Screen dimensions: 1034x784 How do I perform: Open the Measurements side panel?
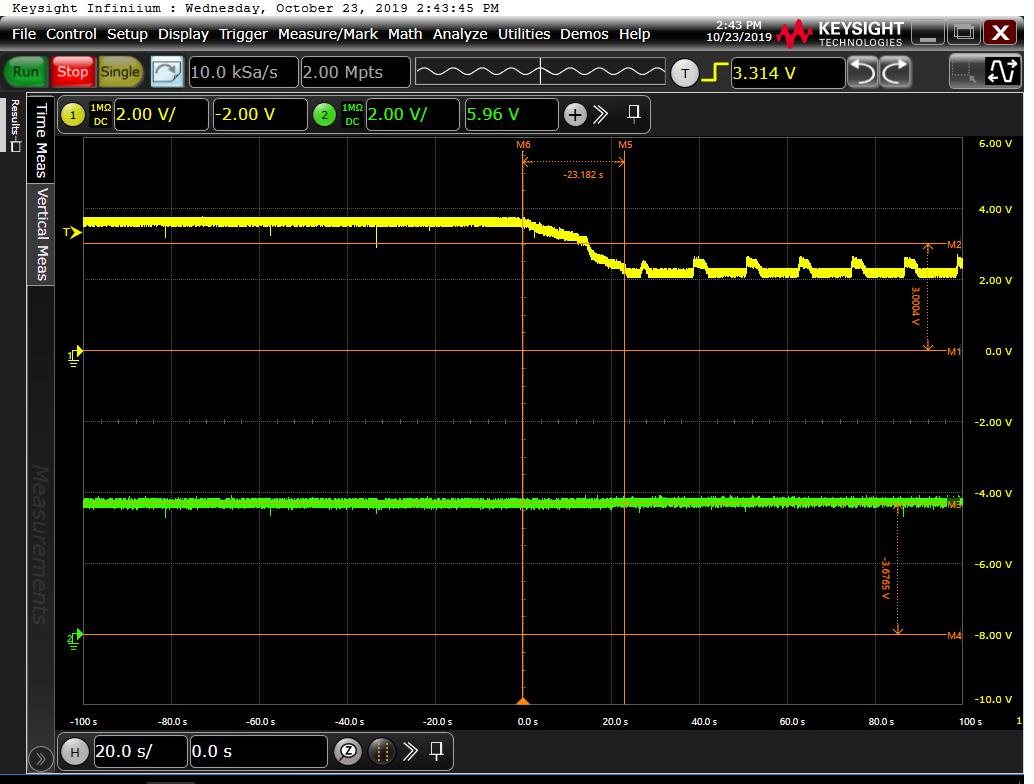(41, 545)
